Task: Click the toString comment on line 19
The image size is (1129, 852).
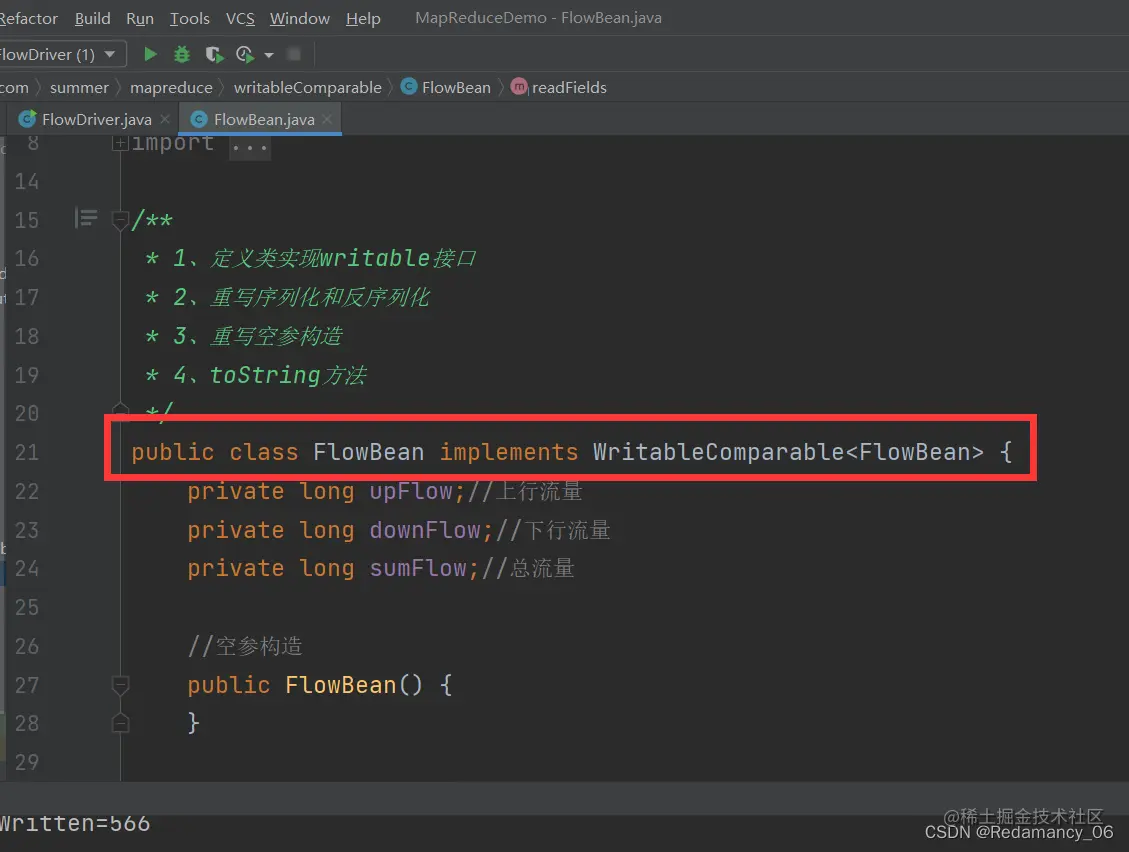Action: [x=288, y=375]
